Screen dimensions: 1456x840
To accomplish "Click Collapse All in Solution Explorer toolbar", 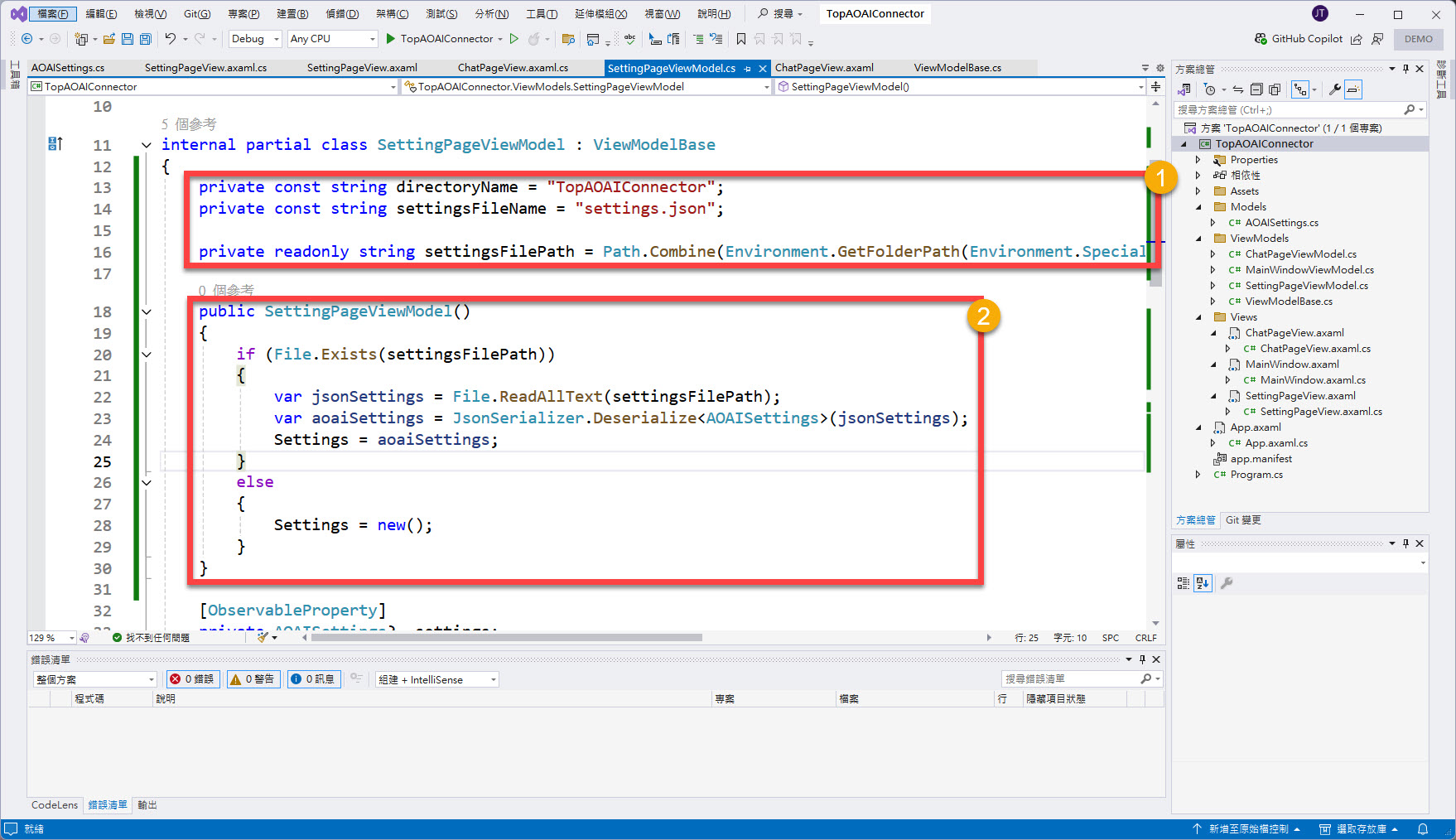I will point(1256,89).
